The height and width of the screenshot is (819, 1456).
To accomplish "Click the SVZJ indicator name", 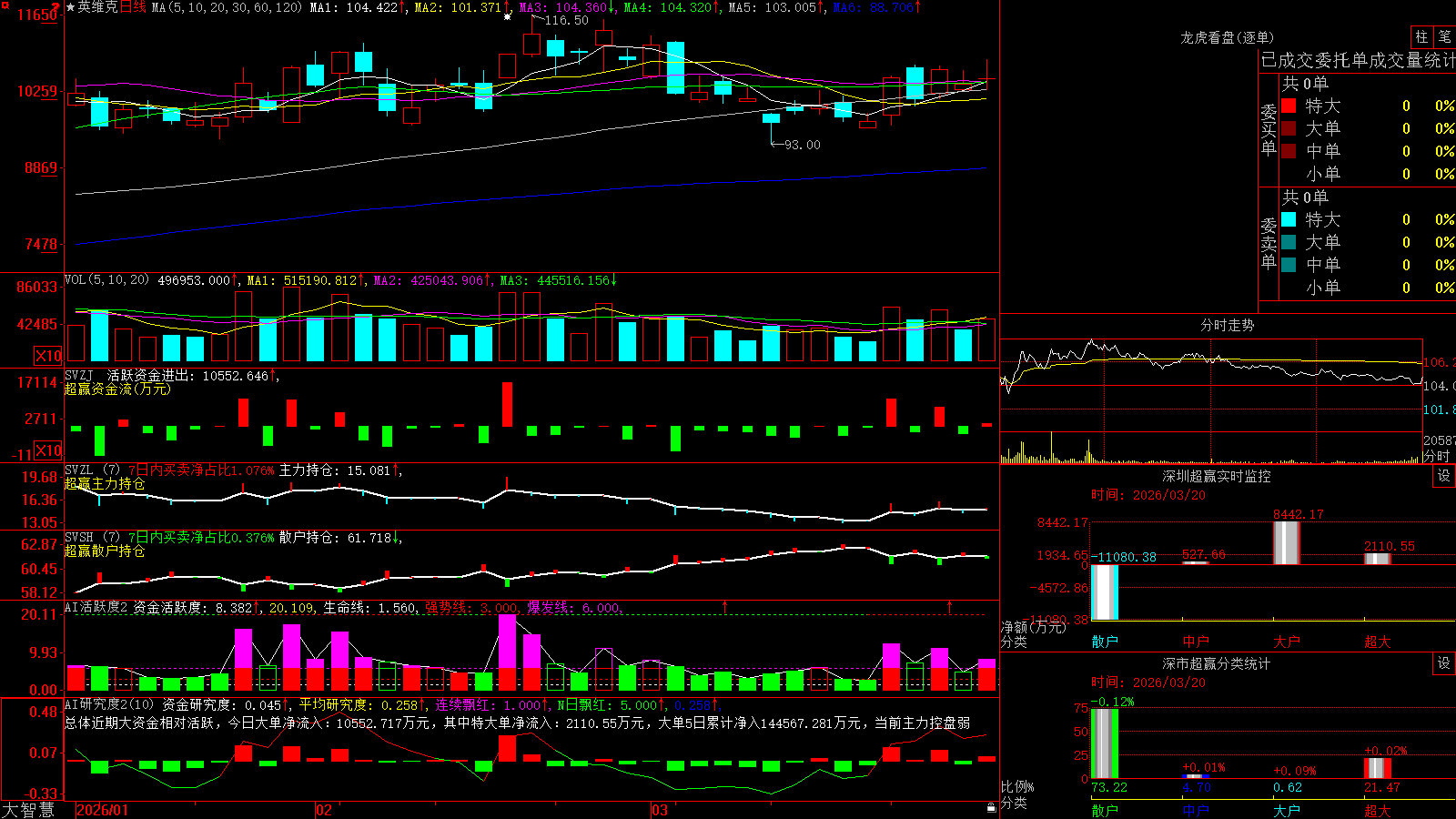I will point(79,375).
